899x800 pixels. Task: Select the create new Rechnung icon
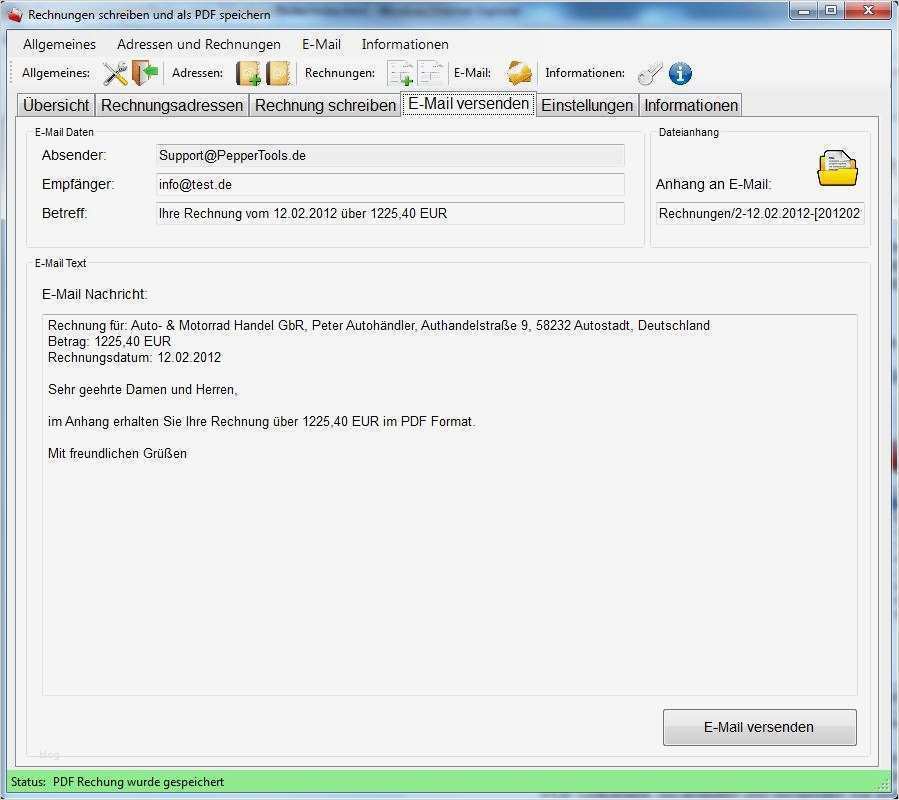coord(404,73)
